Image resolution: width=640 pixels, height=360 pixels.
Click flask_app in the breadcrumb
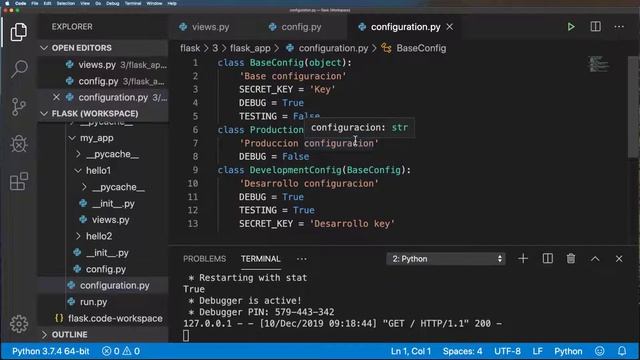click(250, 48)
